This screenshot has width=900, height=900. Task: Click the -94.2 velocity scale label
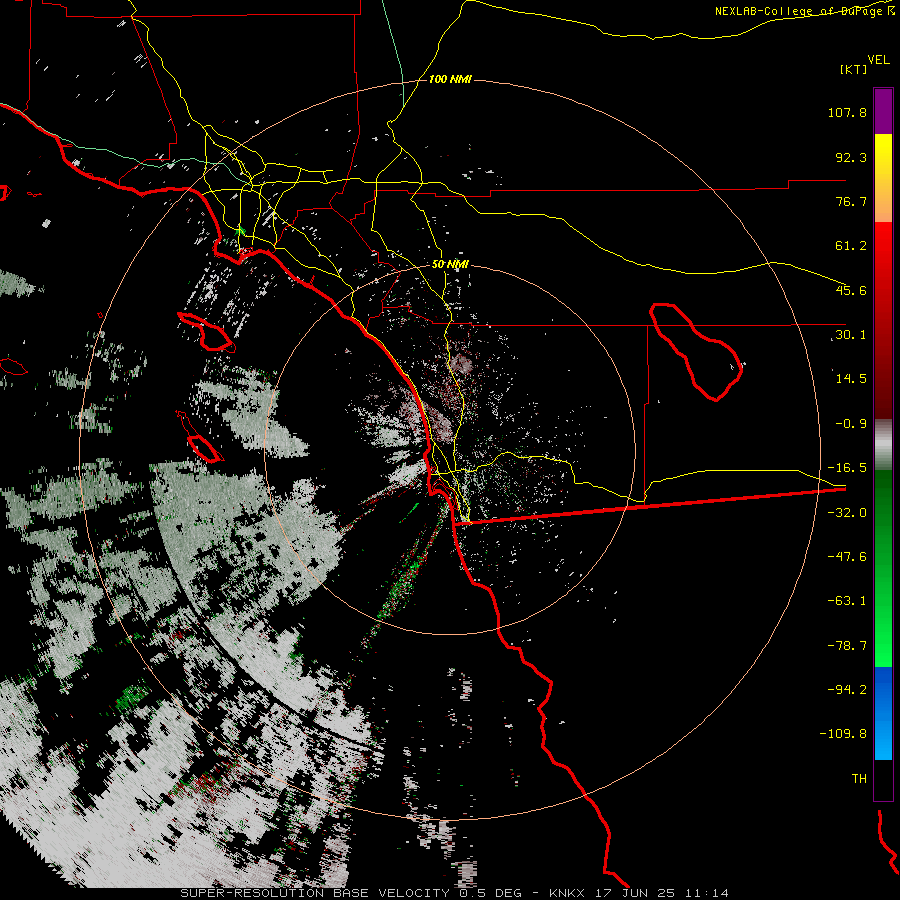[x=847, y=689]
